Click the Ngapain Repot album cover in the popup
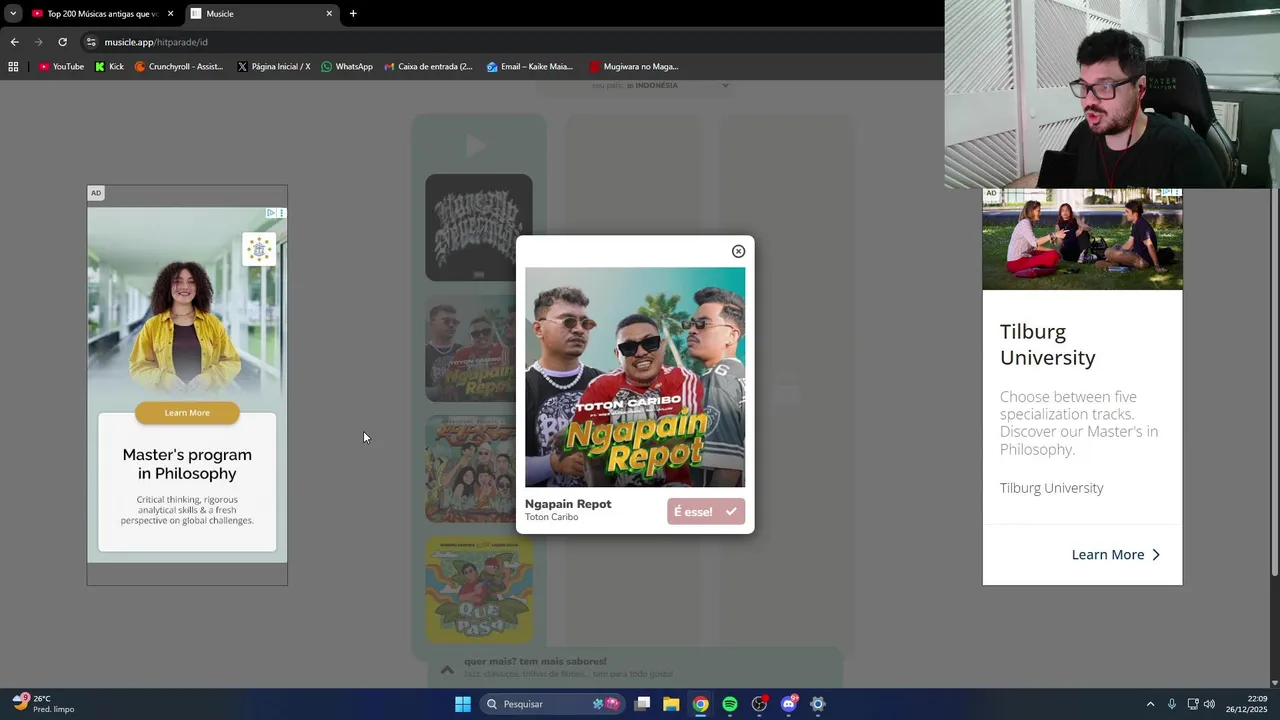 point(635,377)
